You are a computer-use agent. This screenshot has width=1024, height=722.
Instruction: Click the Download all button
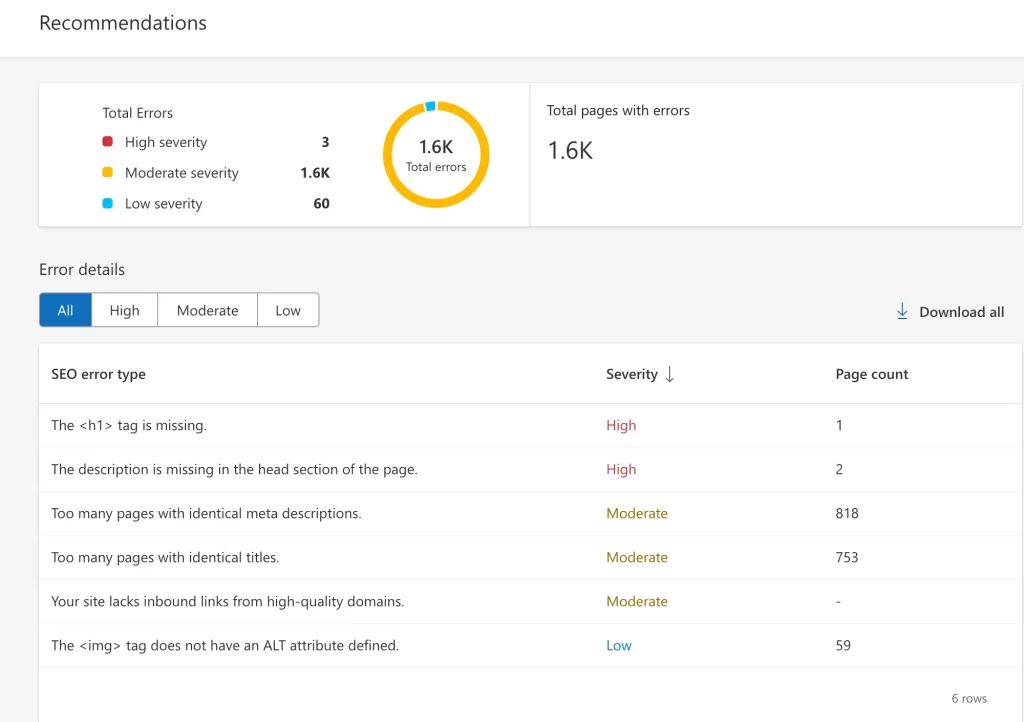(x=950, y=311)
